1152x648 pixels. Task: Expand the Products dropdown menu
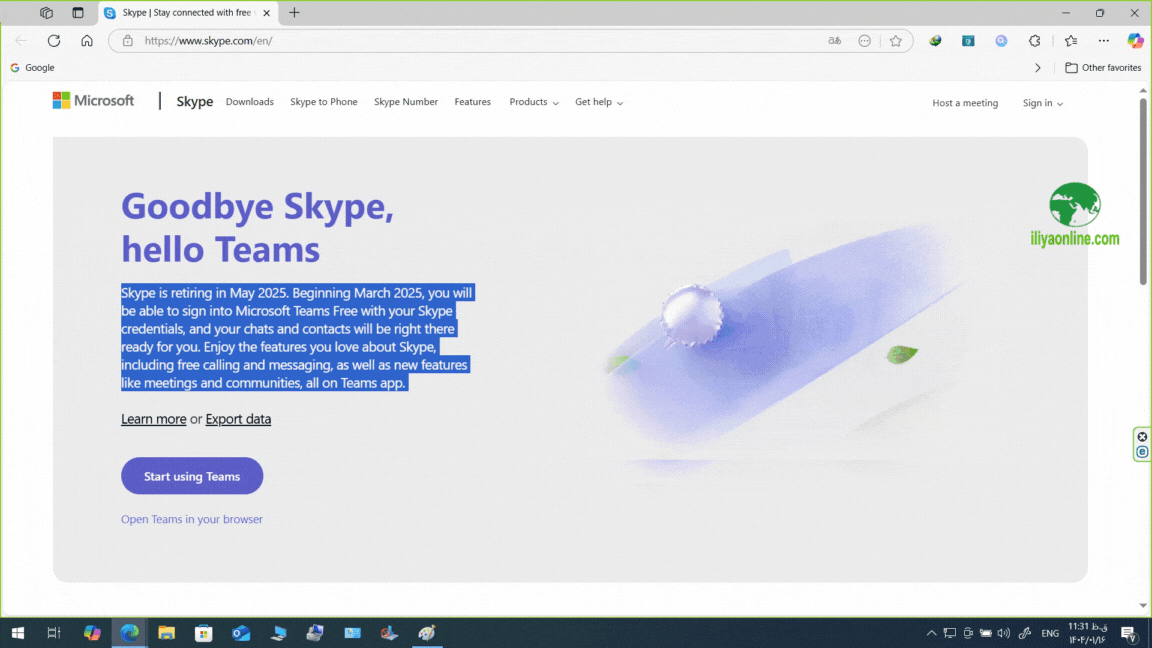tap(533, 102)
